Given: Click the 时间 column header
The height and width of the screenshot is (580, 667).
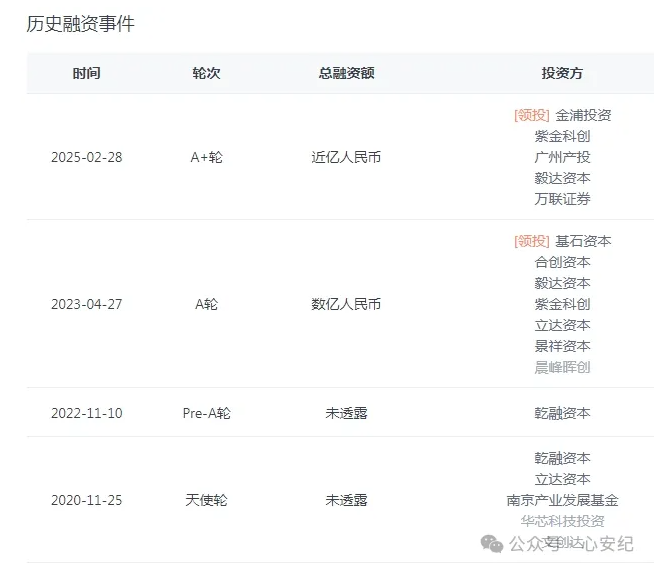Looking at the screenshot, I should pyautogui.click(x=86, y=73).
